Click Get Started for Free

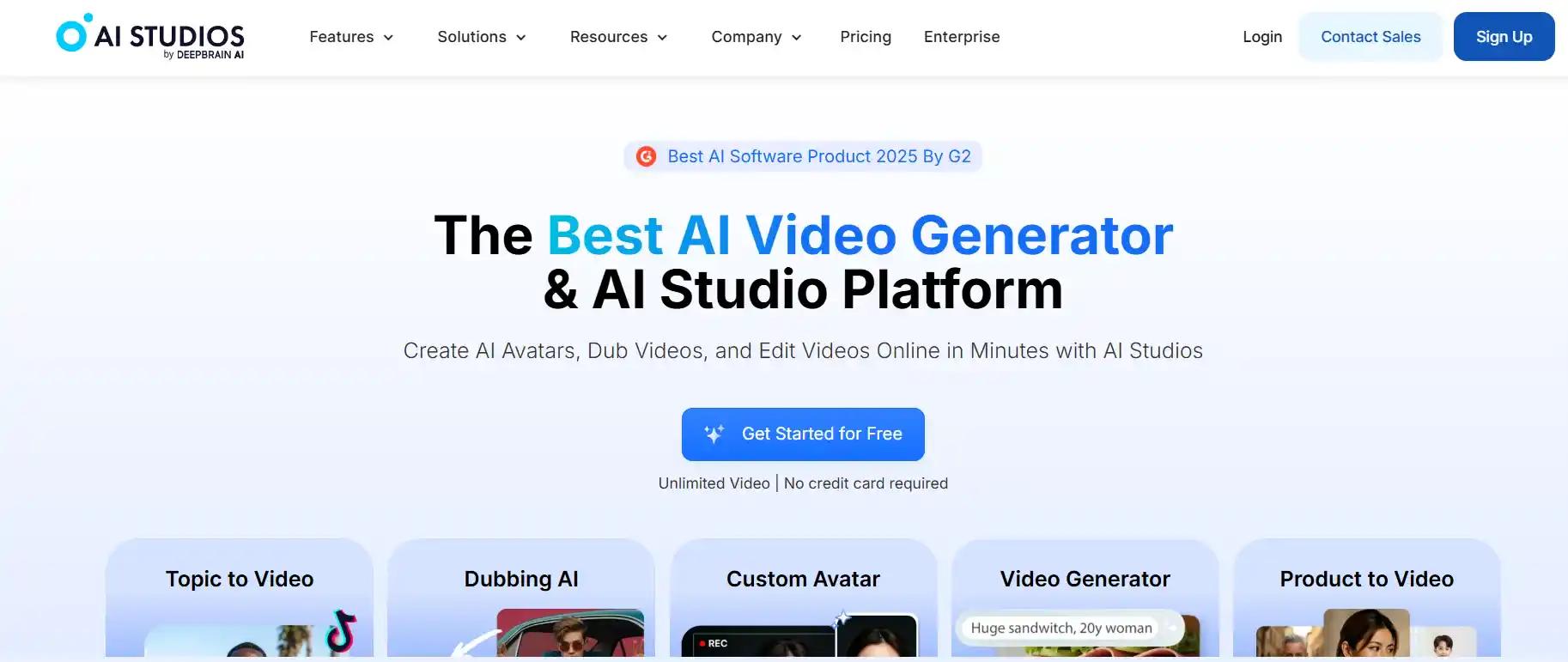(803, 434)
